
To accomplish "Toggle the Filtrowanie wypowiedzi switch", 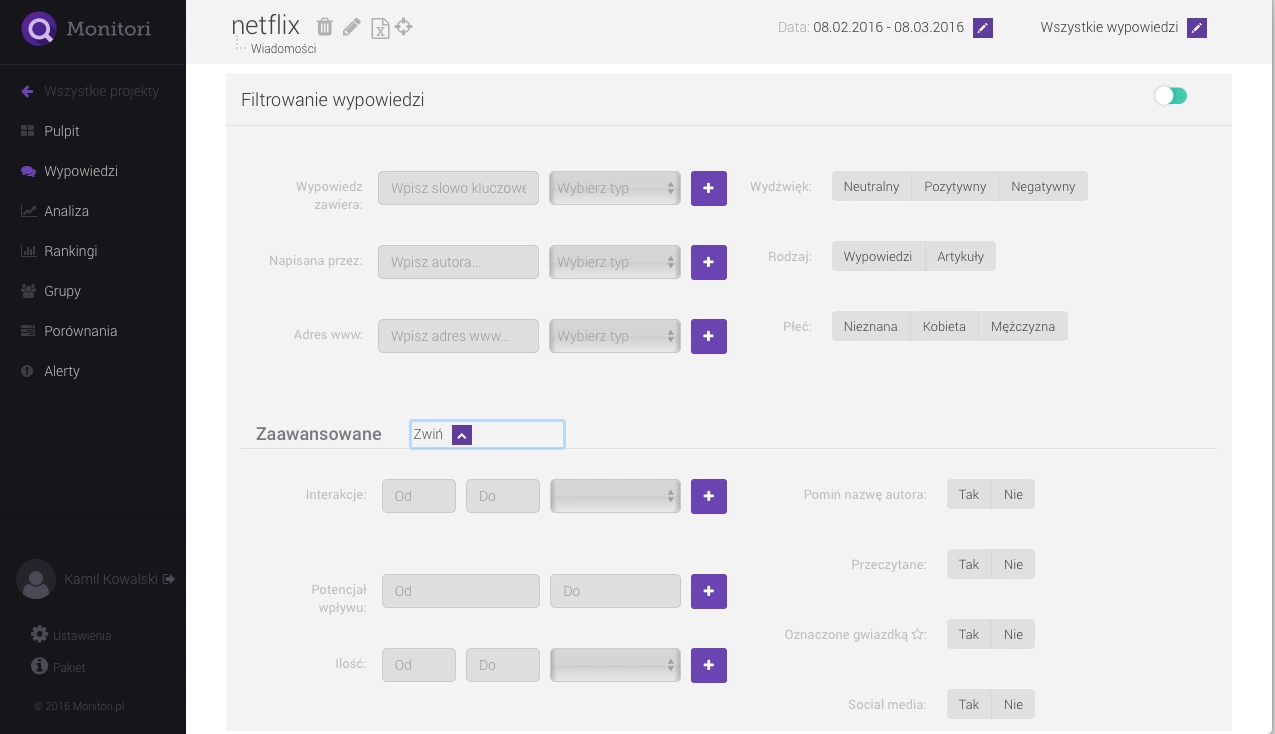I will coord(1170,96).
